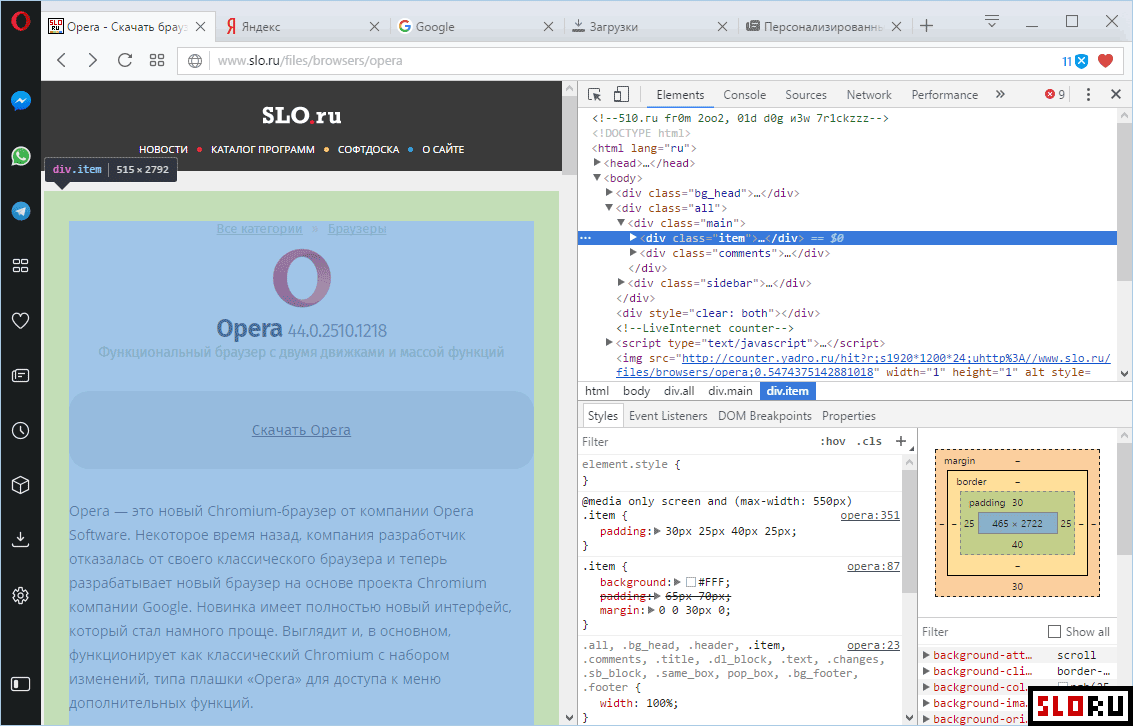Open Settings gear in sidebar
The image size is (1133, 726).
click(20, 595)
